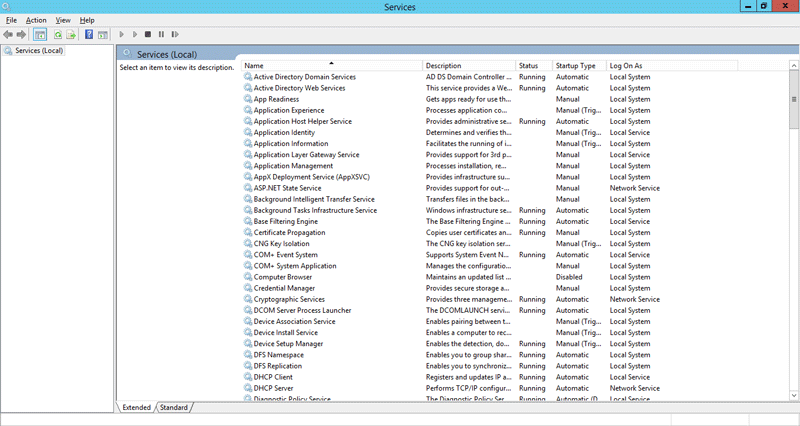Screen dimensions: 800x426
Task: Click the Start Service play icon
Action: tap(121, 35)
